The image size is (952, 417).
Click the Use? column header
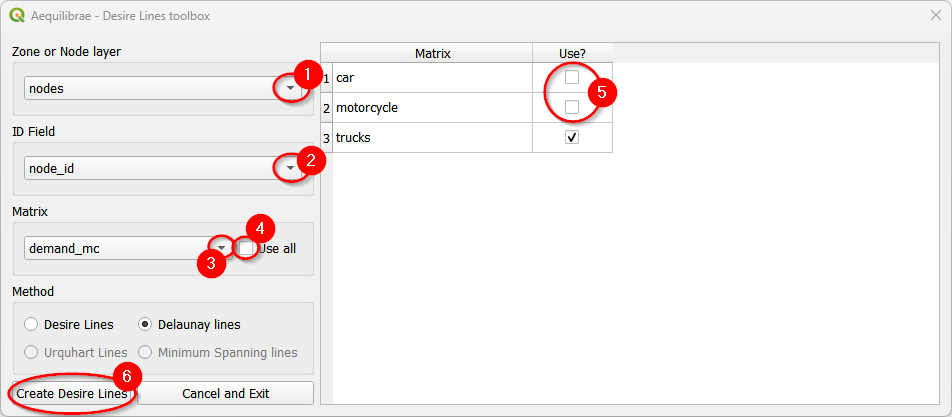[x=572, y=52]
